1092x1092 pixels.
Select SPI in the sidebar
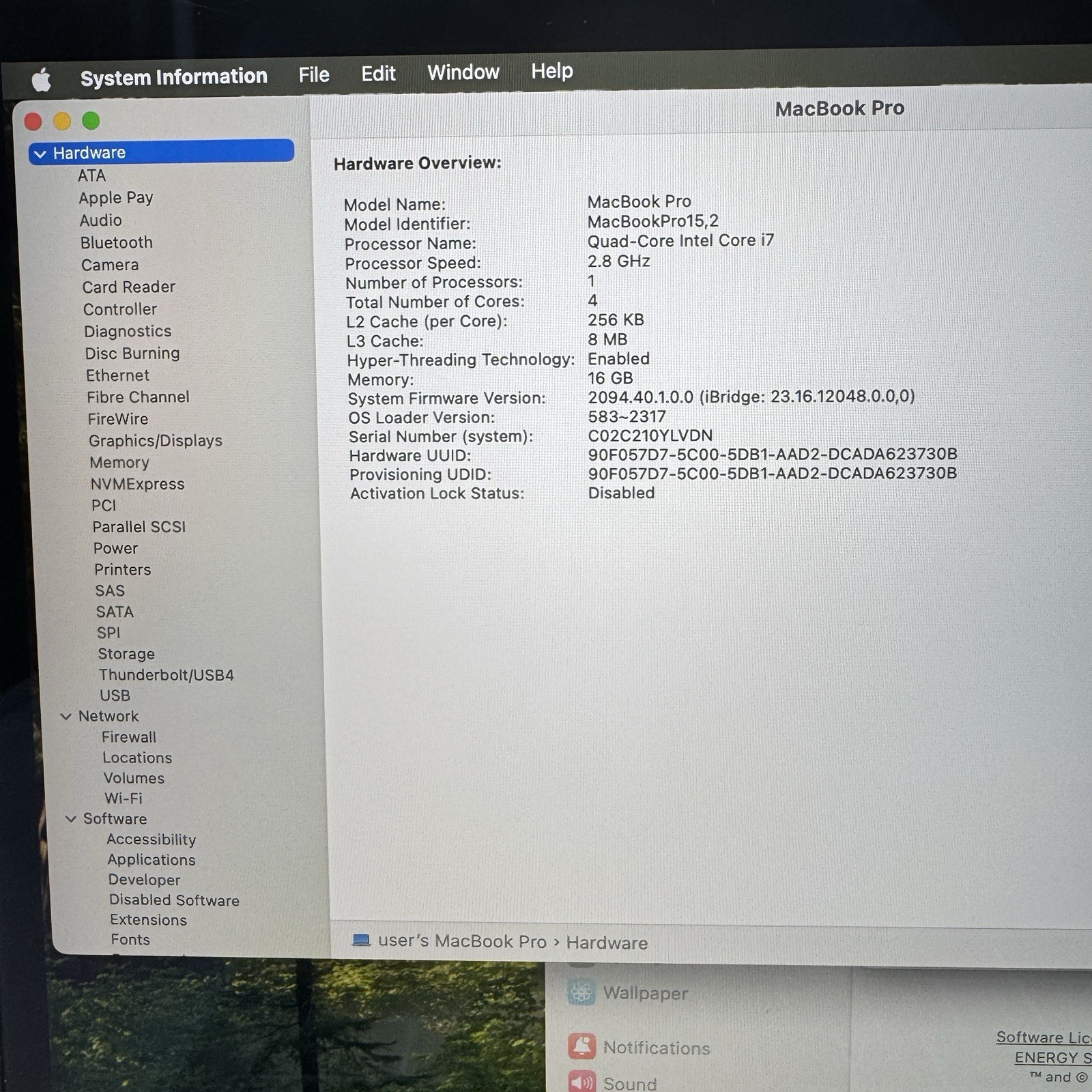[x=109, y=633]
